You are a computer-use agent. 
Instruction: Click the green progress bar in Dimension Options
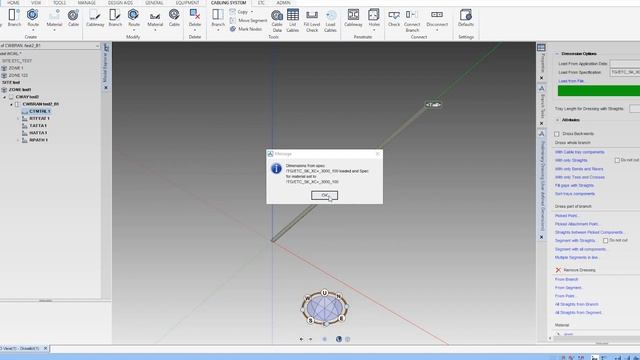(599, 91)
